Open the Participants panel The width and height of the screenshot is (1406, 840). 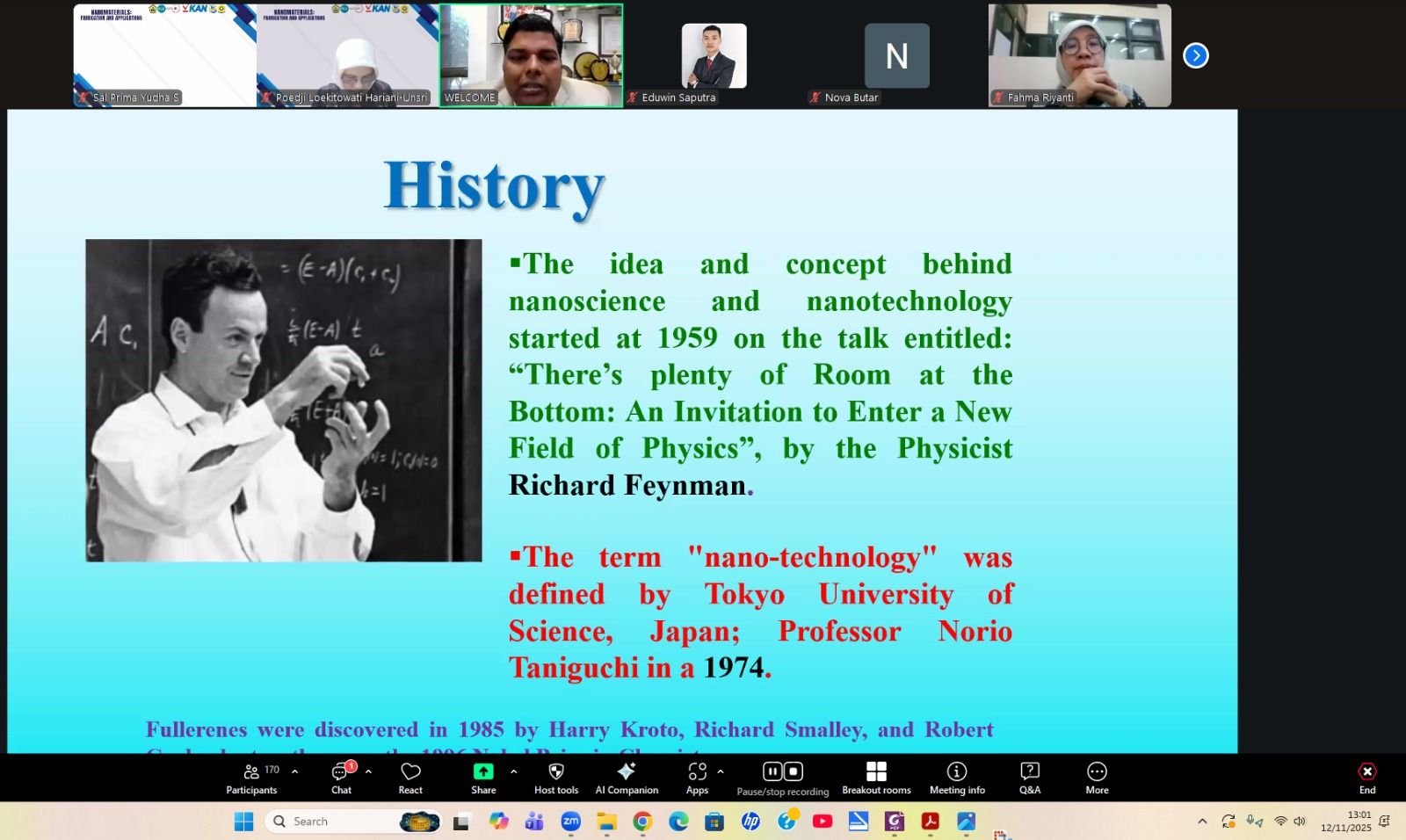point(251,777)
